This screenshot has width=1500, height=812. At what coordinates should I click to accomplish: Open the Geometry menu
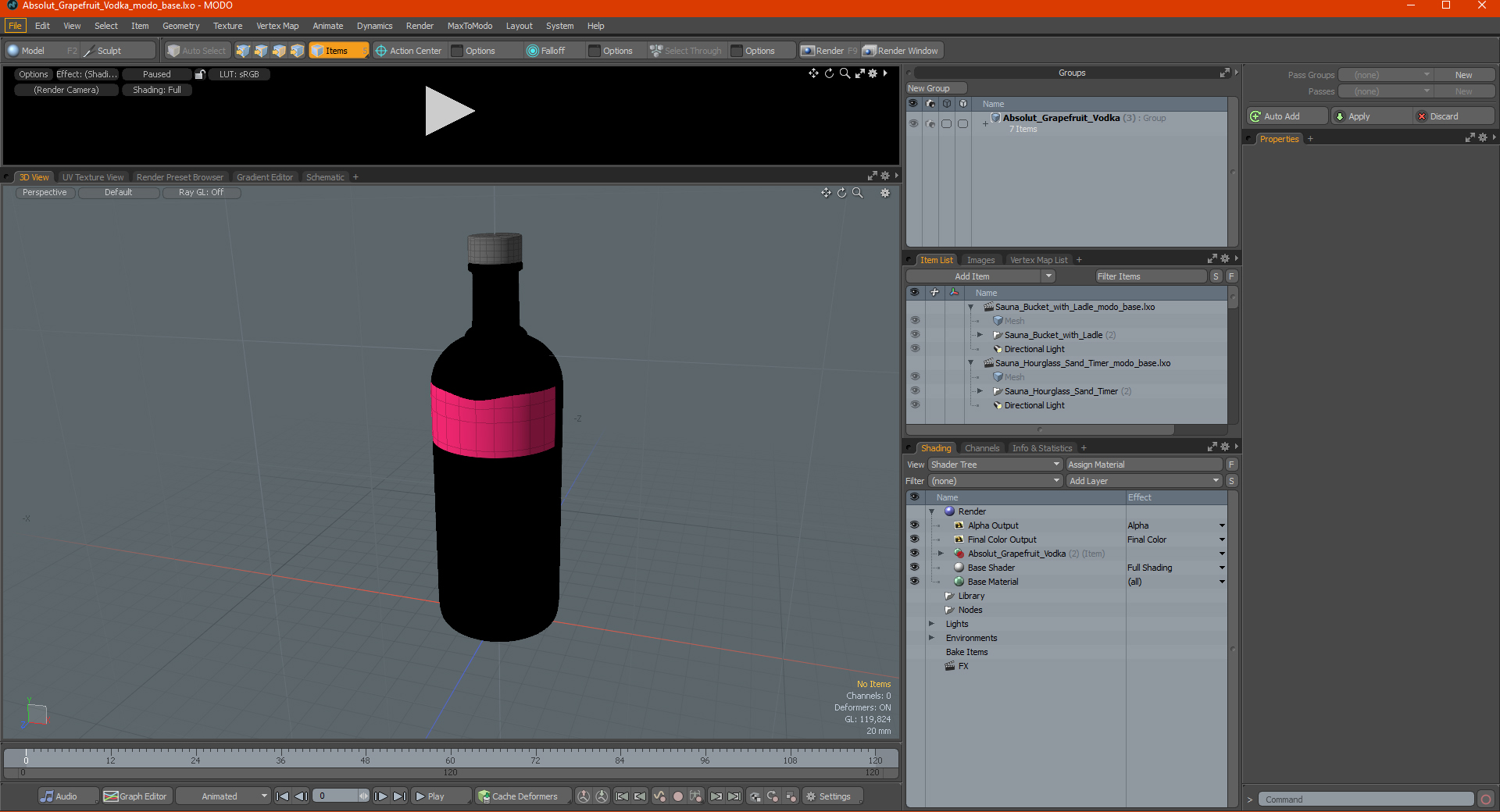[x=180, y=26]
